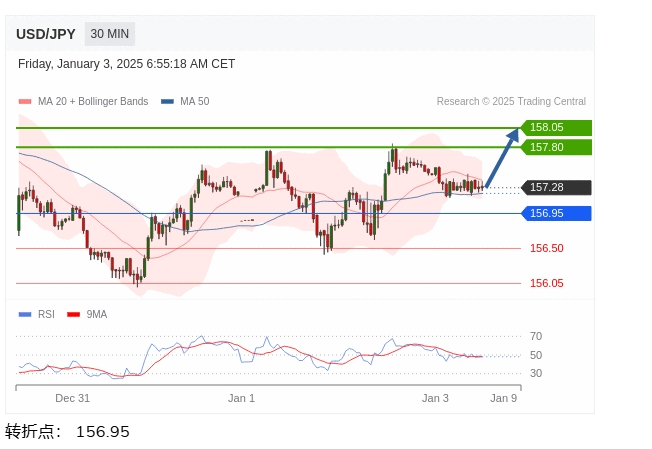Click the RSI 50 level label
Screen dimensions: 652x449
(536, 355)
